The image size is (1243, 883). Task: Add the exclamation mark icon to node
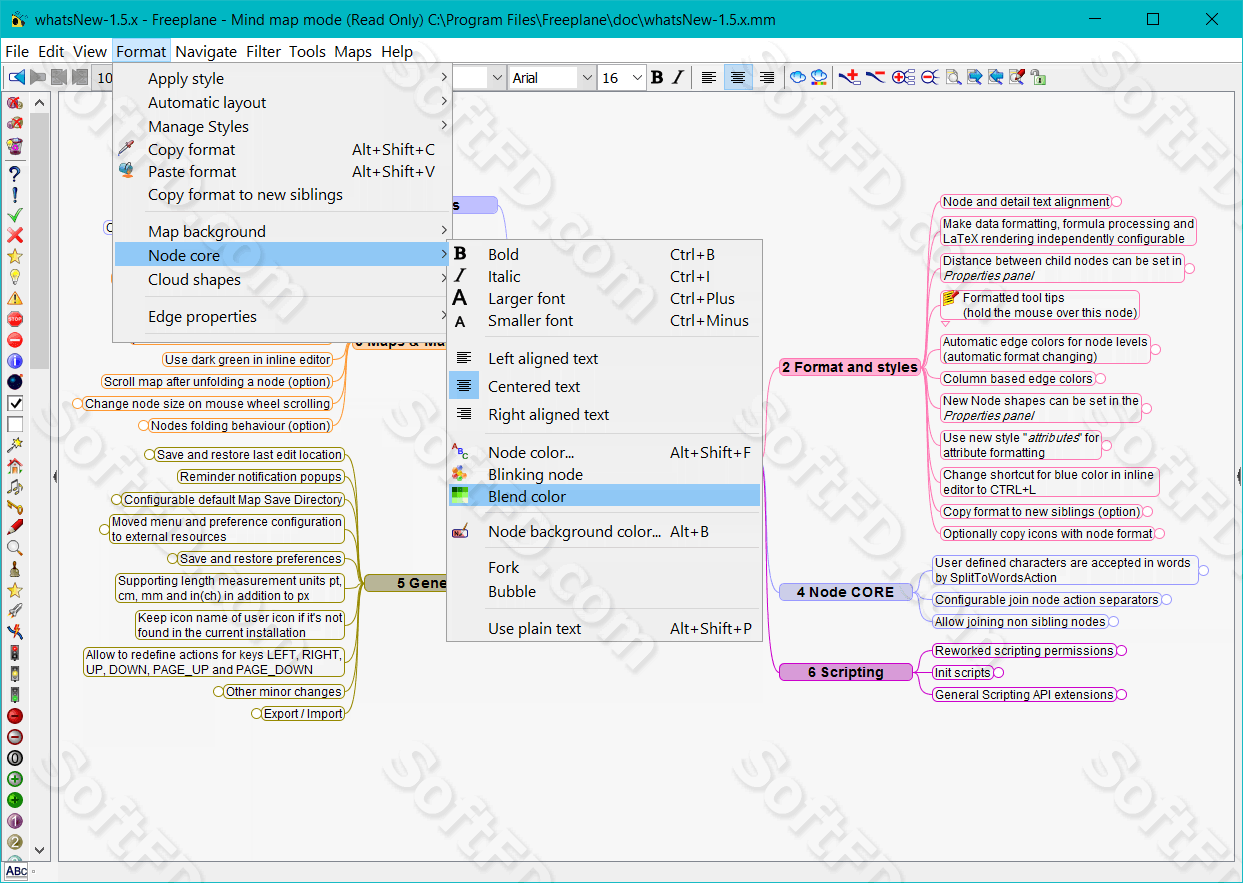[15, 194]
